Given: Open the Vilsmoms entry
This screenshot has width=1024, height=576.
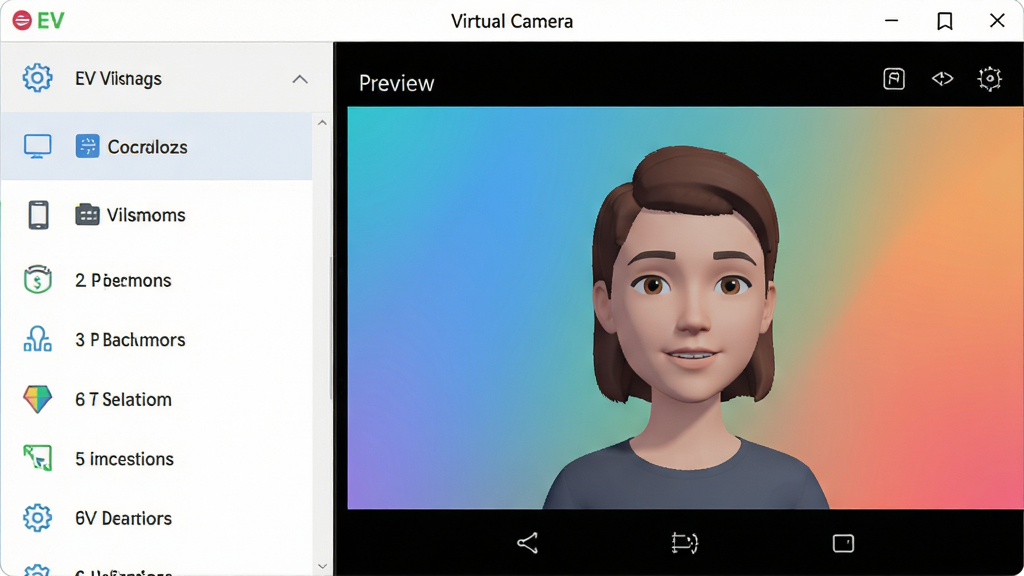Looking at the screenshot, I should click(146, 215).
